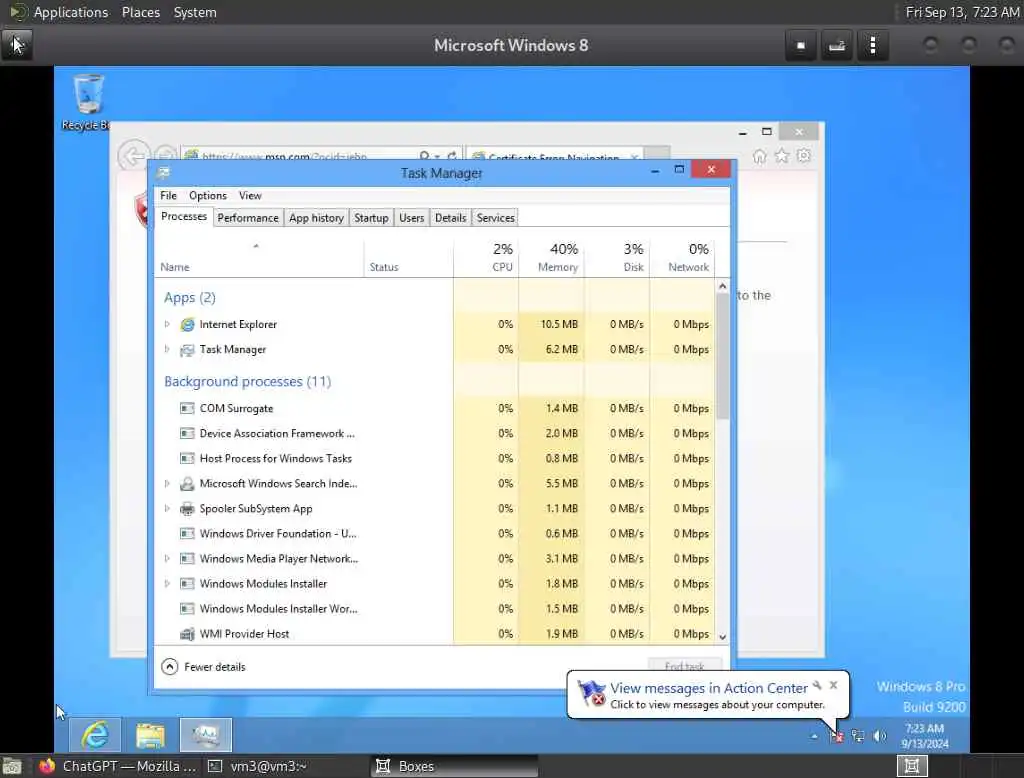
Task: Click the volume speaker tray icon
Action: pyautogui.click(x=880, y=737)
